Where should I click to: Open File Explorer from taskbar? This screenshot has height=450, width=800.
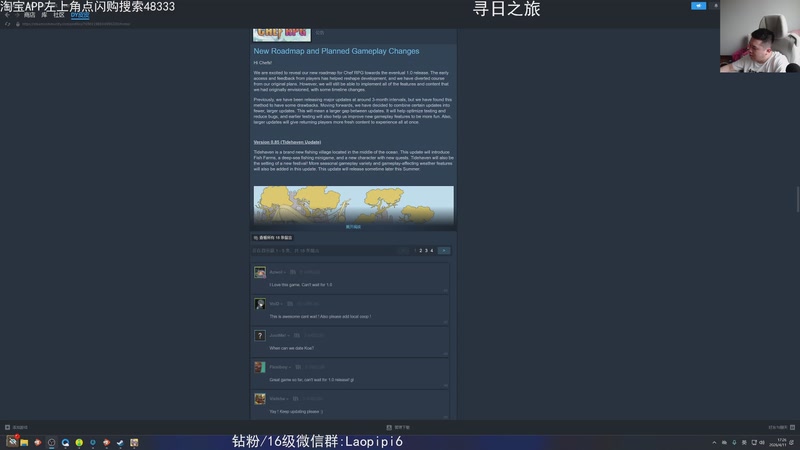(24, 442)
